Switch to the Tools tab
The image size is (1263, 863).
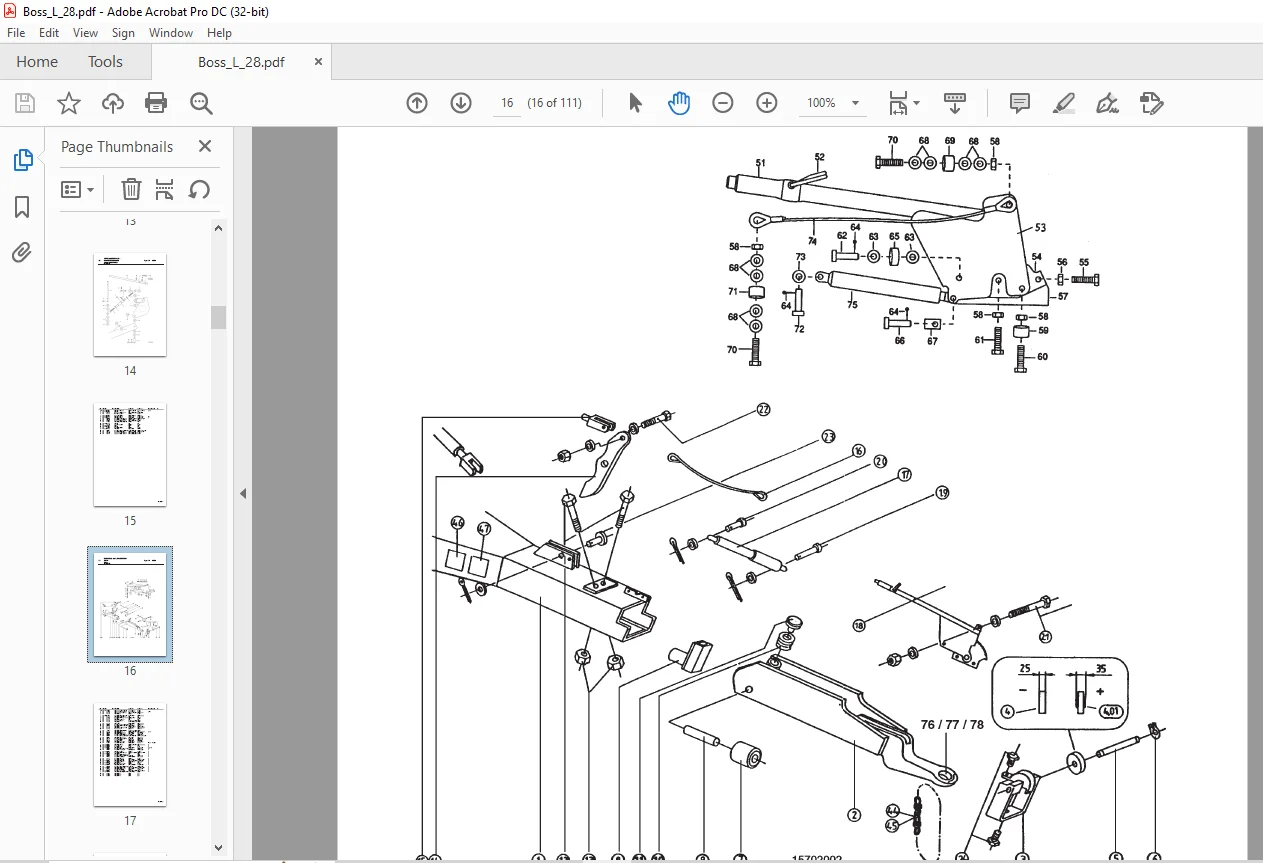[105, 62]
